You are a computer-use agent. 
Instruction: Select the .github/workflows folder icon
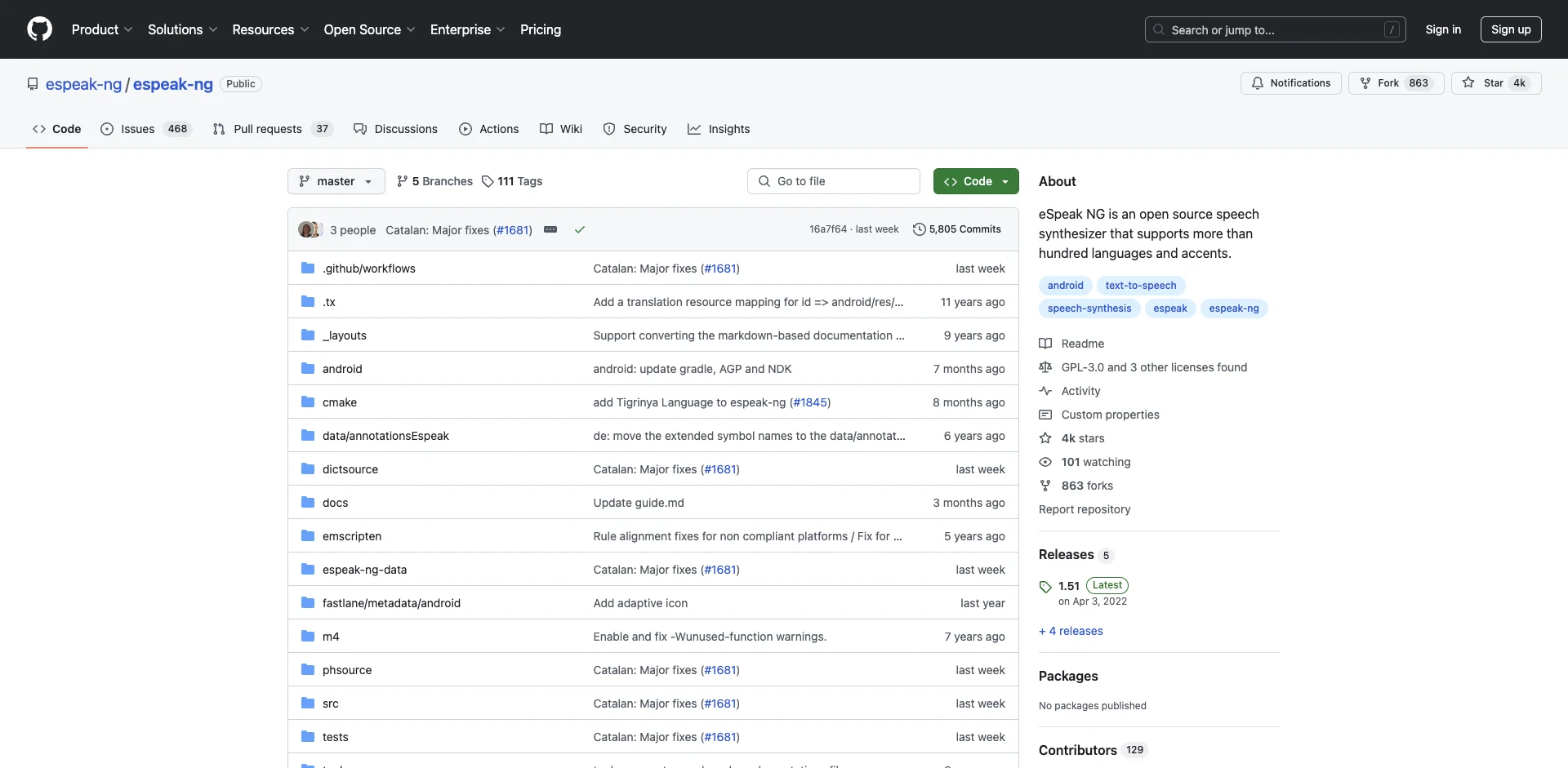[x=308, y=268]
